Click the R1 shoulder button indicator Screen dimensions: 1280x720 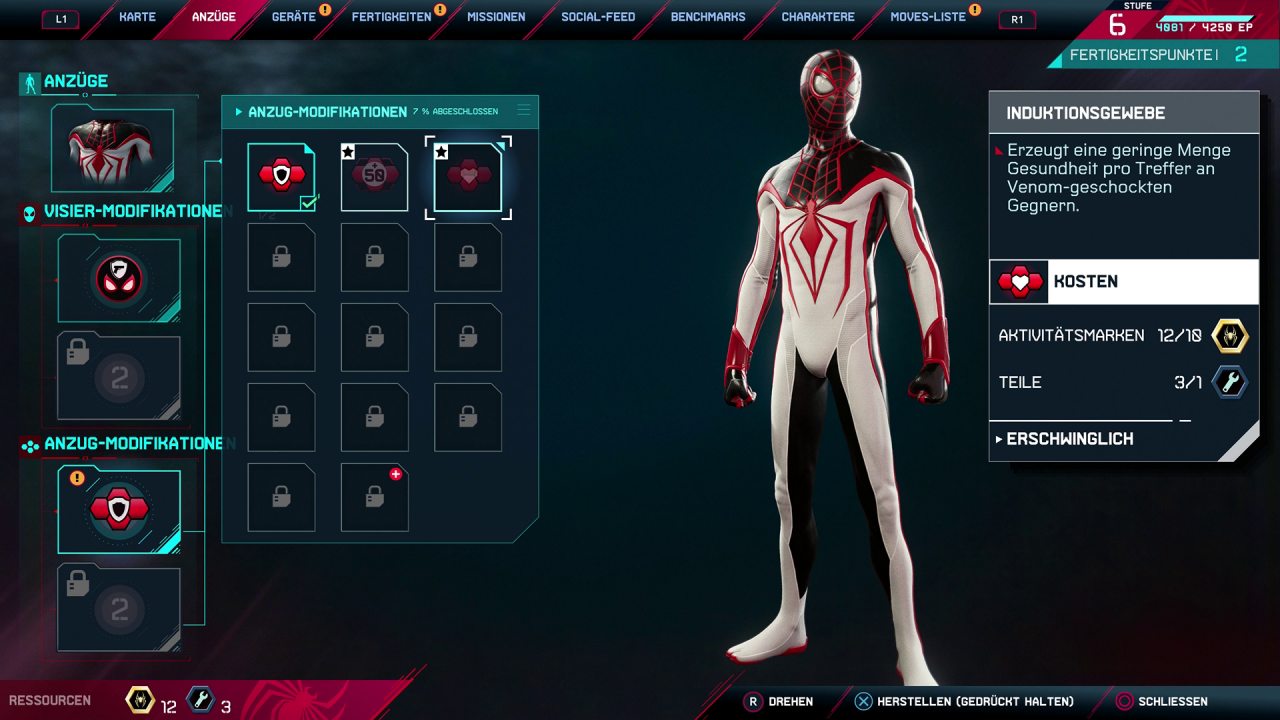coord(1017,19)
